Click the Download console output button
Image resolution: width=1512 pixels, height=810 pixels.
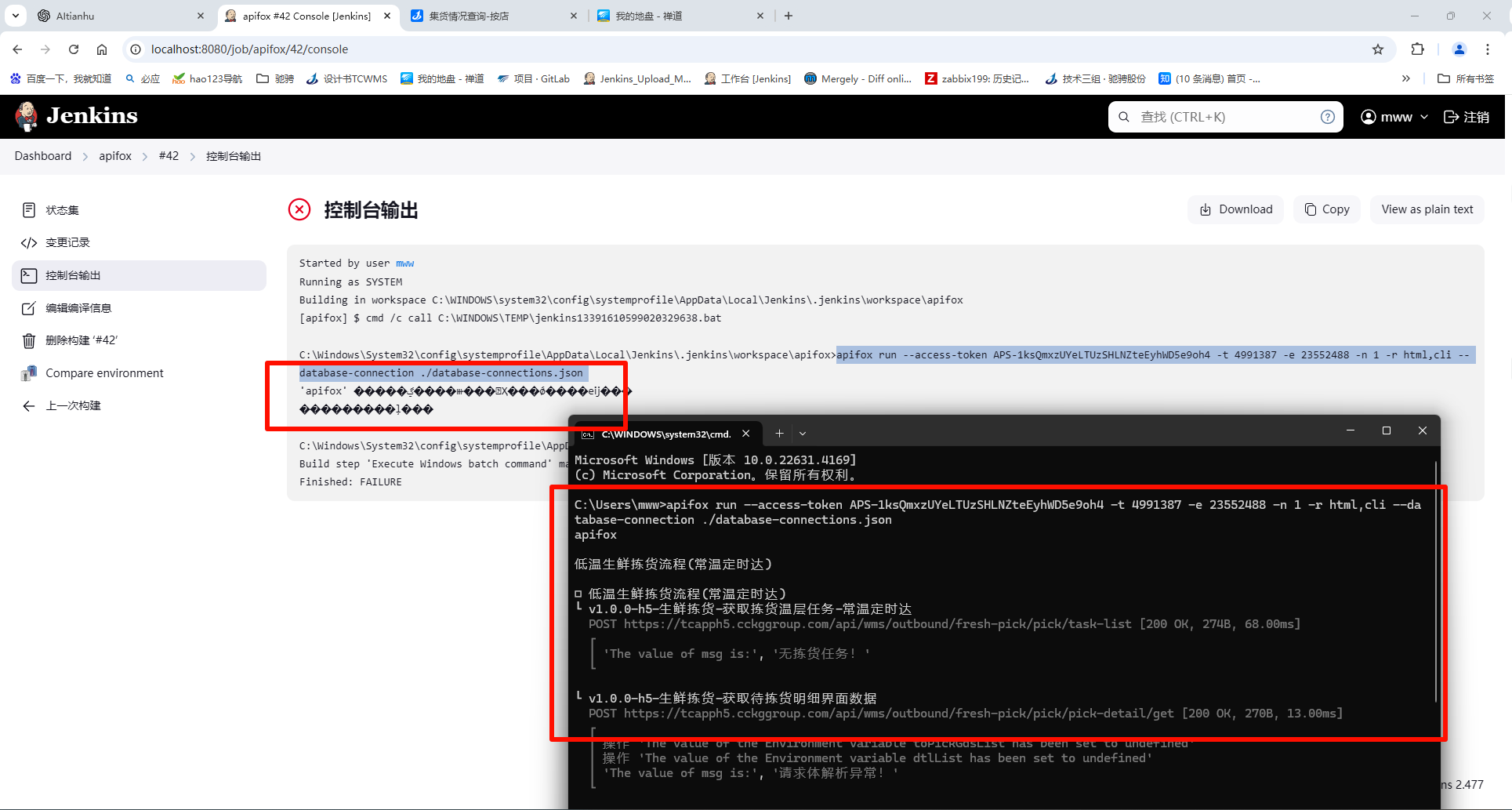tap(1236, 209)
